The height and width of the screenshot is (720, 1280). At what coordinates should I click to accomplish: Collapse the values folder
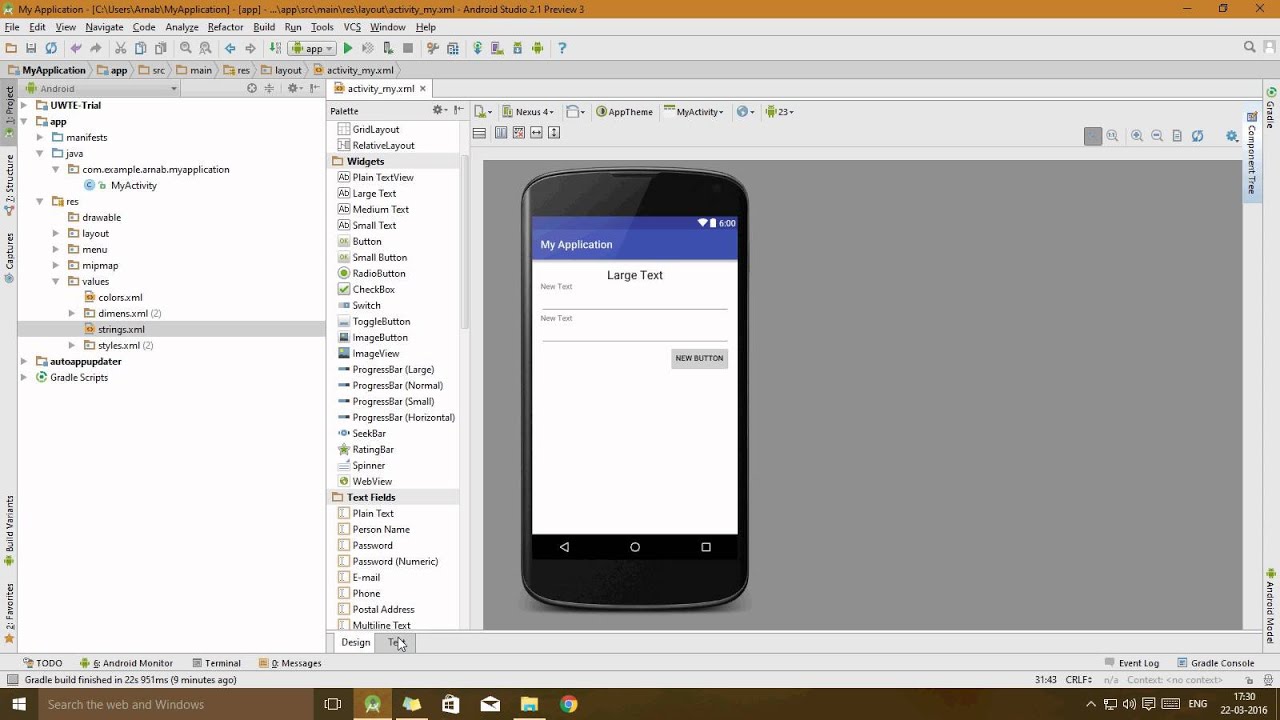point(56,281)
